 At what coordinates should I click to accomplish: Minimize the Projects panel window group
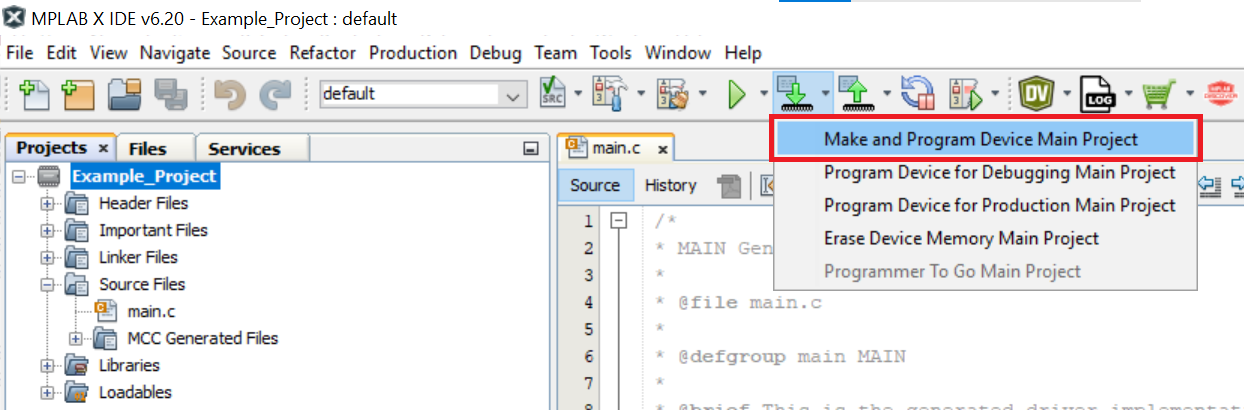[x=531, y=149]
